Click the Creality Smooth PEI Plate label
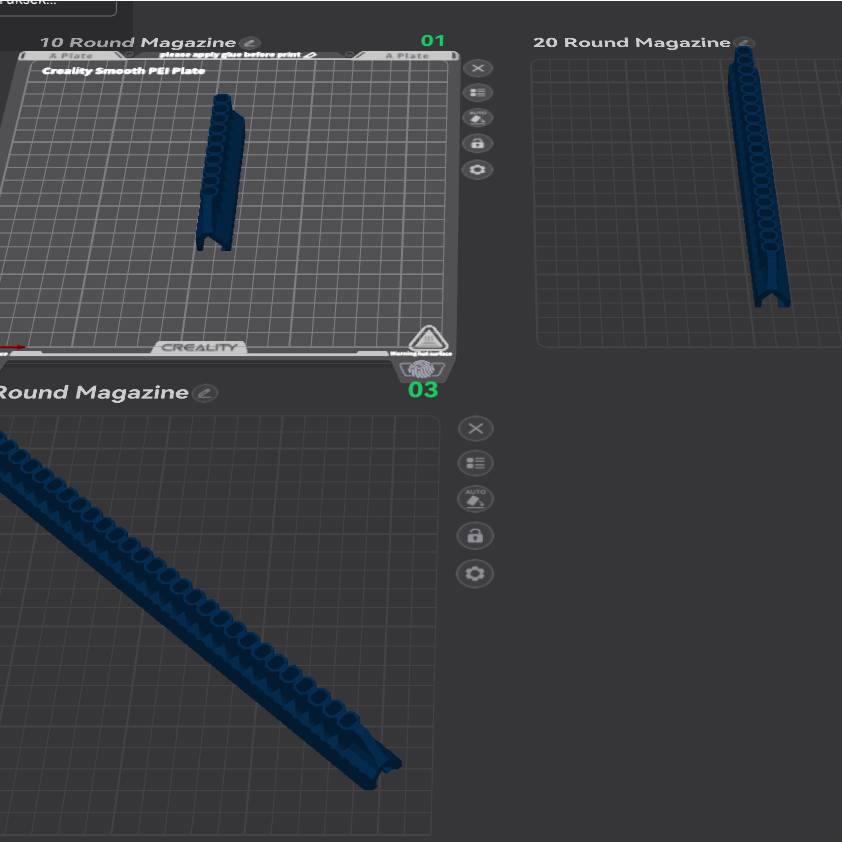 [124, 71]
